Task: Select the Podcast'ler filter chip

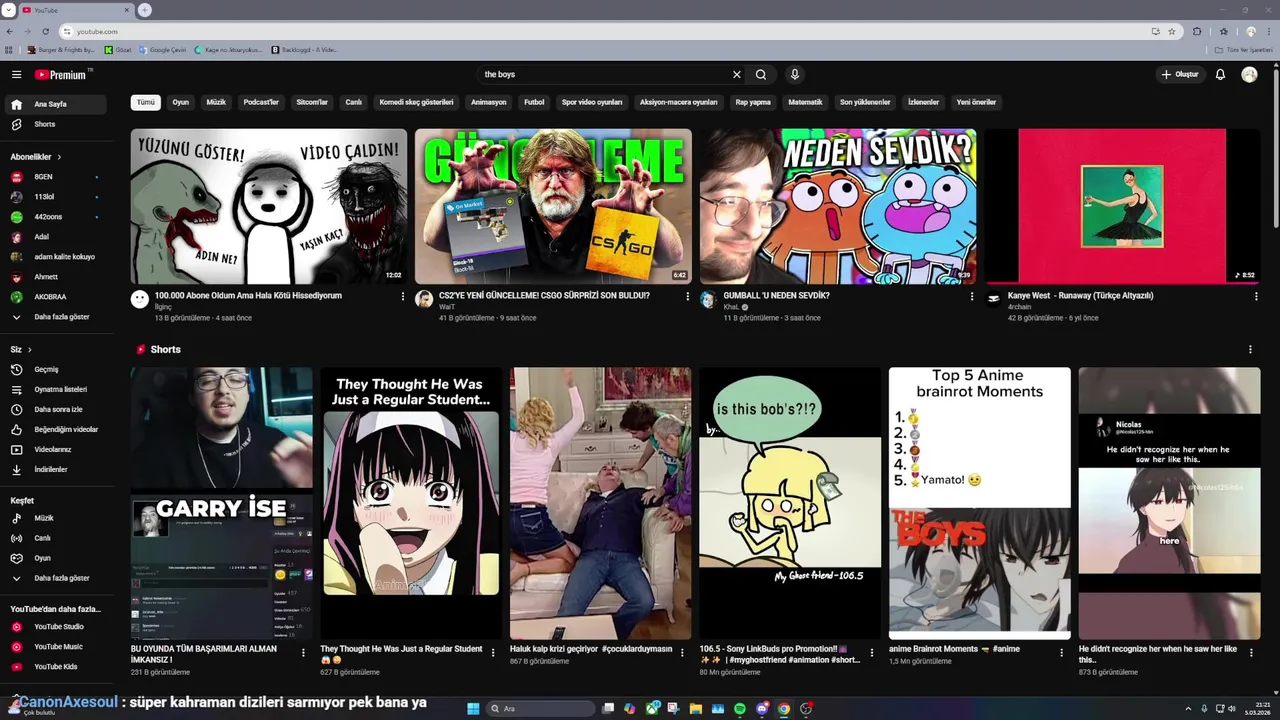Action: (x=261, y=102)
